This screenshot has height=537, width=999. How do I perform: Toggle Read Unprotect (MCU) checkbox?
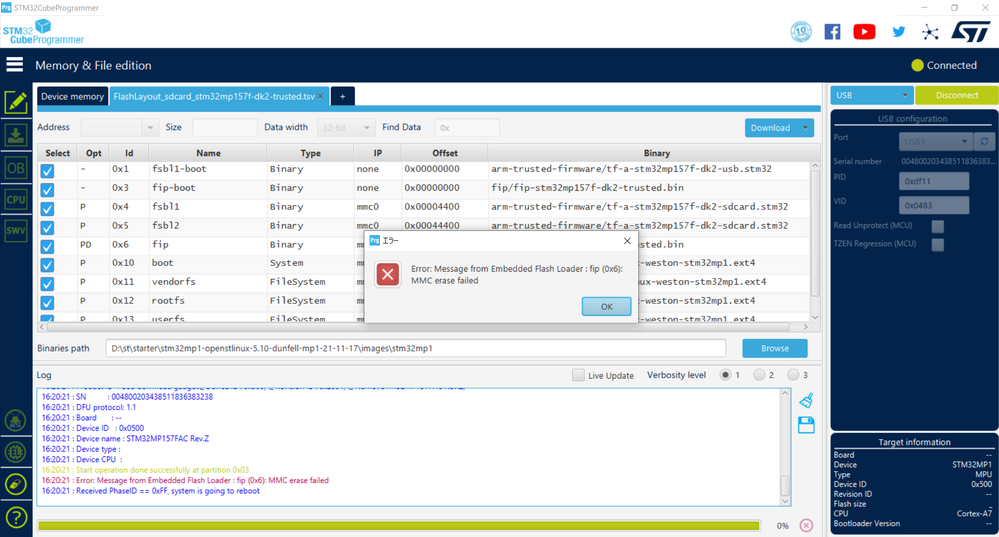pyautogui.click(x=938, y=226)
